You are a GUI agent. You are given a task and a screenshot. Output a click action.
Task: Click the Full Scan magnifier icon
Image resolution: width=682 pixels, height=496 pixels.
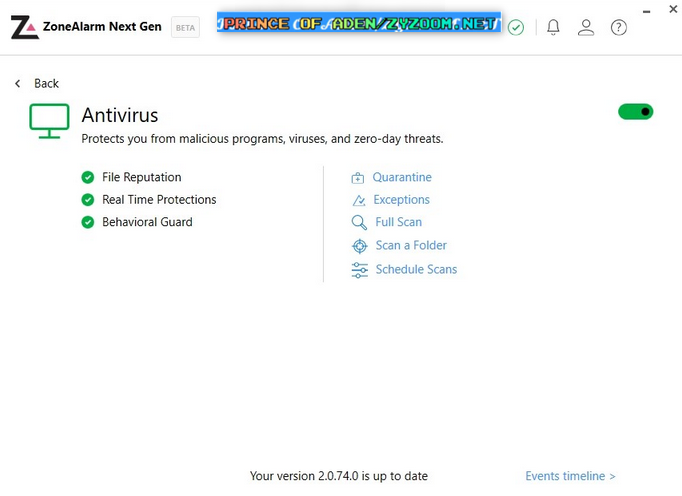tap(359, 222)
